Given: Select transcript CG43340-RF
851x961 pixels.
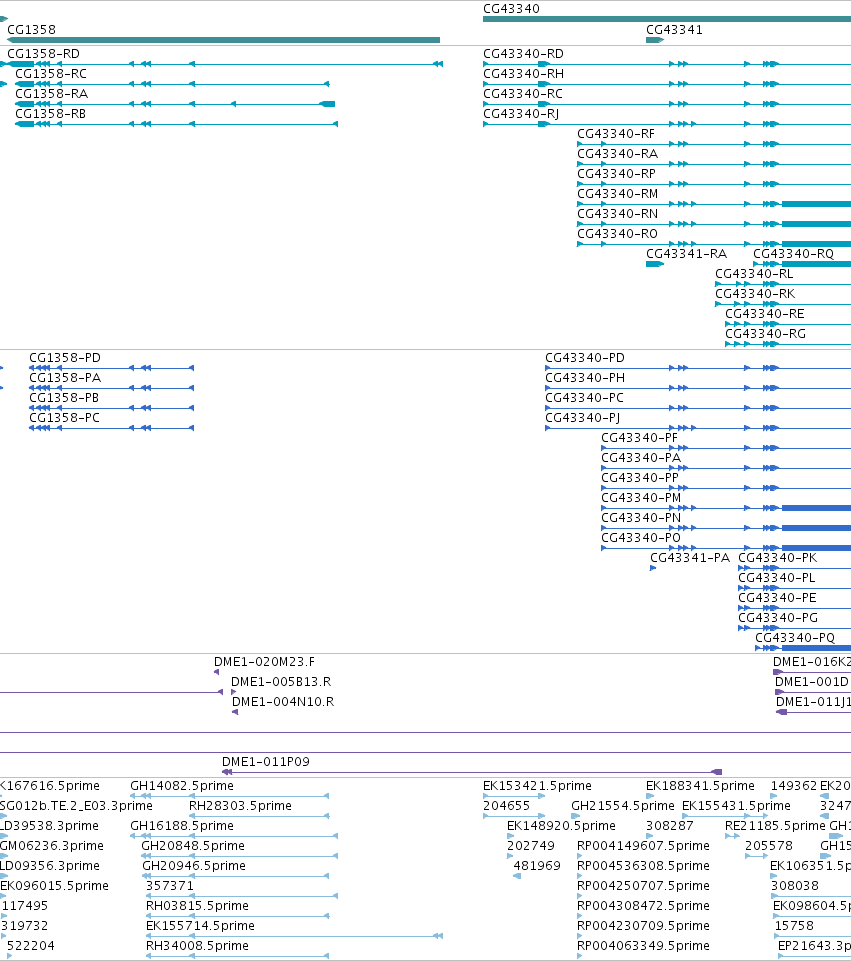Looking at the screenshot, I should pyautogui.click(x=714, y=144).
